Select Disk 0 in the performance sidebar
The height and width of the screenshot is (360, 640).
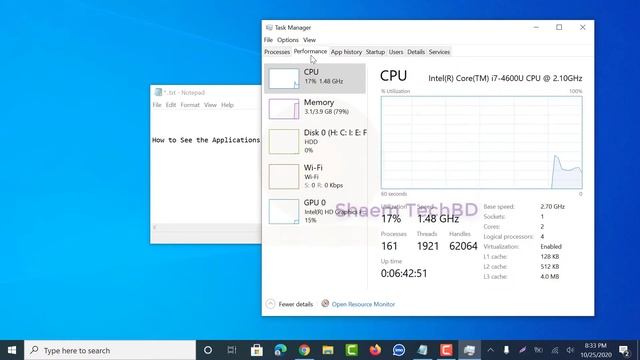(315, 141)
